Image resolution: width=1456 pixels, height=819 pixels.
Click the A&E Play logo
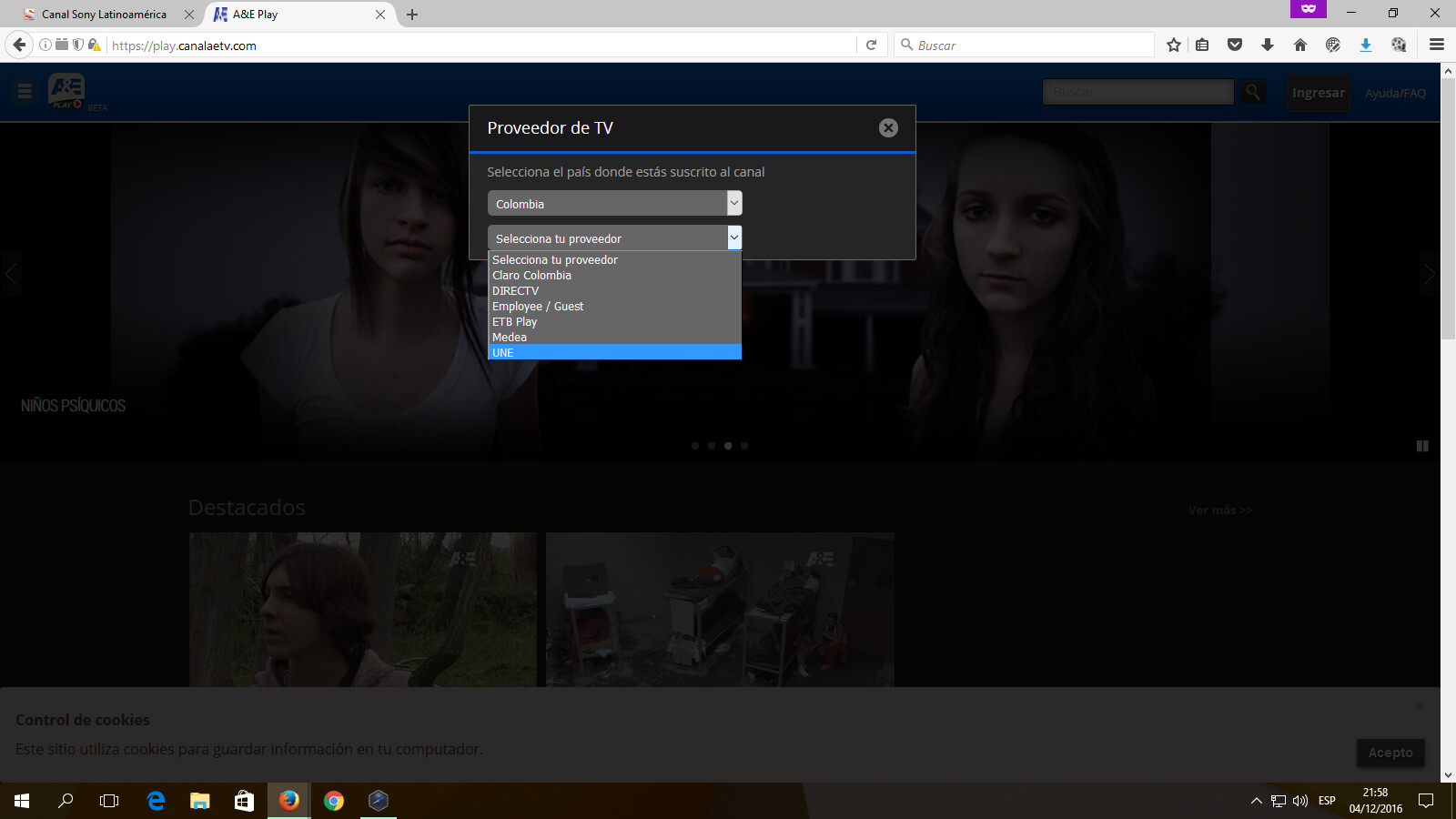point(66,91)
